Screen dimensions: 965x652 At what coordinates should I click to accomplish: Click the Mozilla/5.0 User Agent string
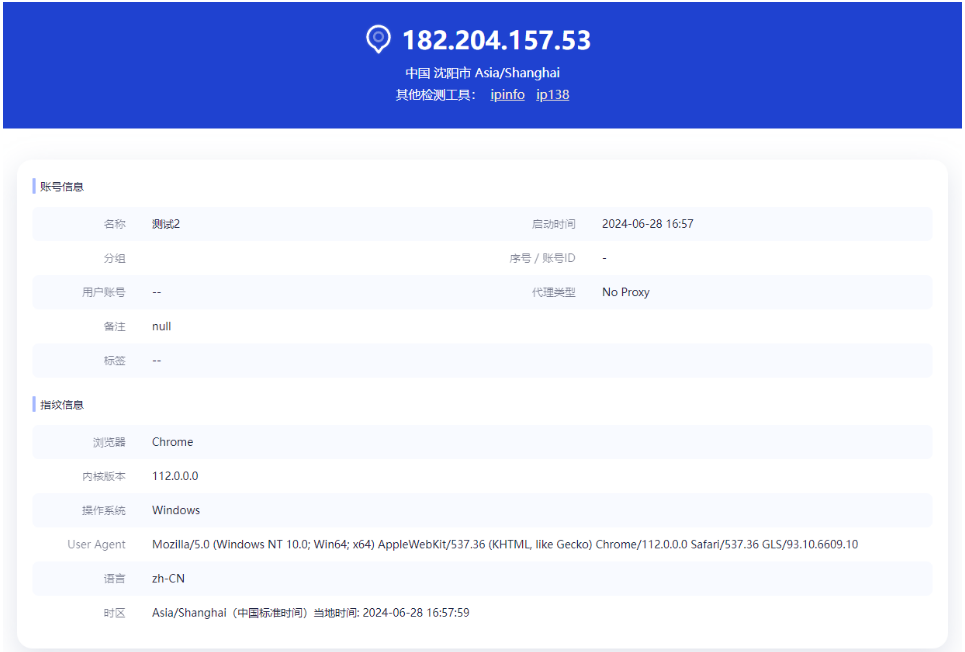(504, 544)
